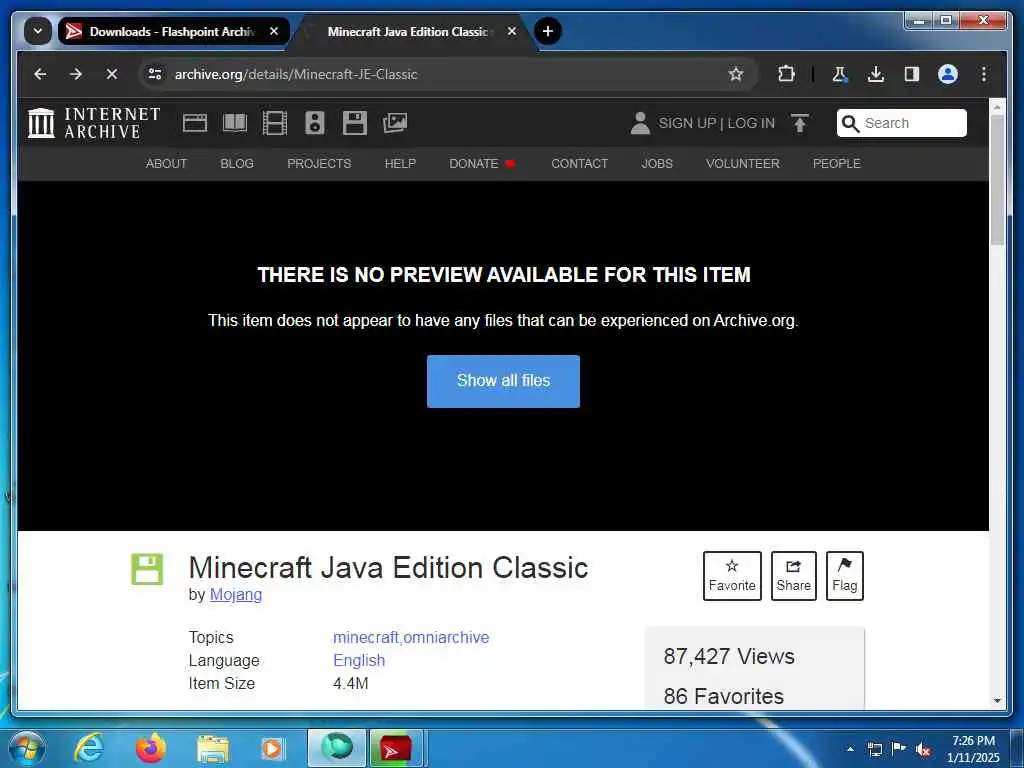Screen dimensions: 1024x768
Task: Open the HELP menu item
Action: tap(400, 164)
